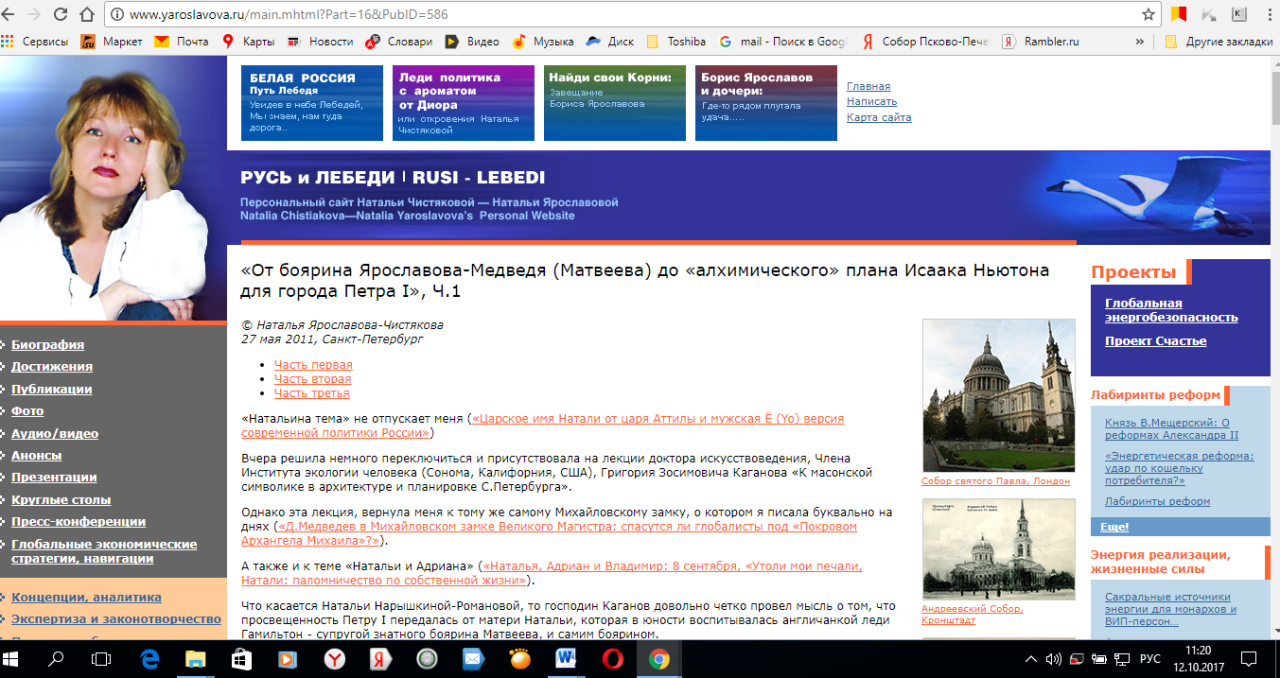This screenshot has height=678, width=1280.
Task: Follow the Часть первая link
Action: (x=313, y=365)
